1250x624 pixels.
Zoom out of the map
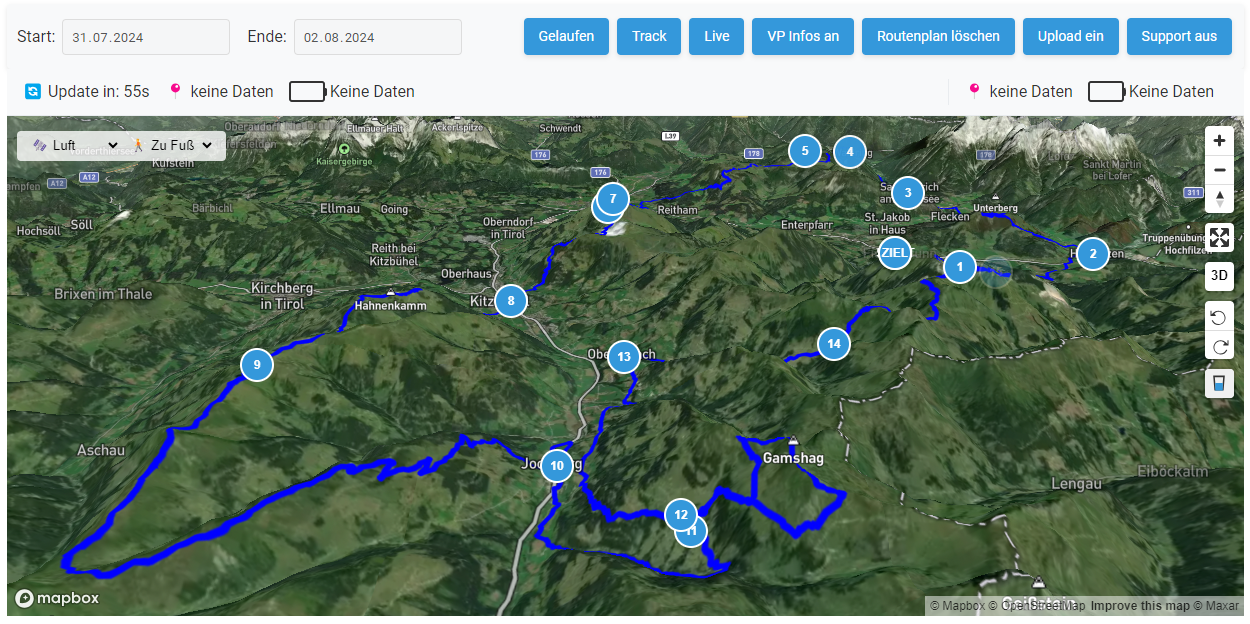tap(1219, 170)
